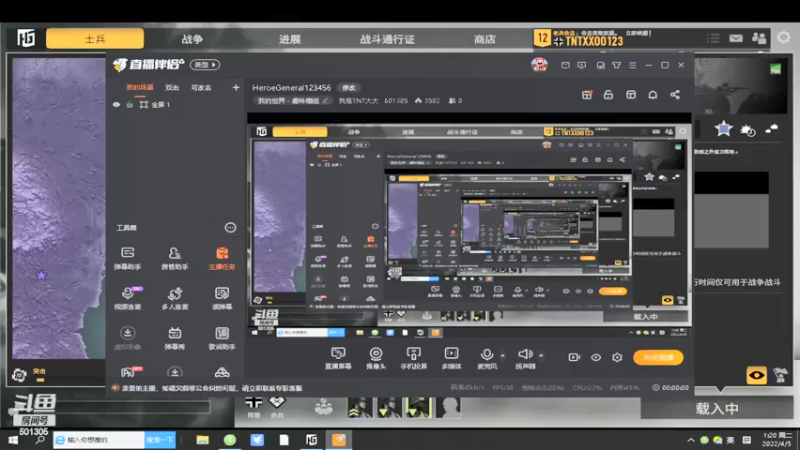Toggle 扬声器 speaker mute
Image resolution: width=800 pixels, height=450 pixels.
pyautogui.click(x=525, y=358)
